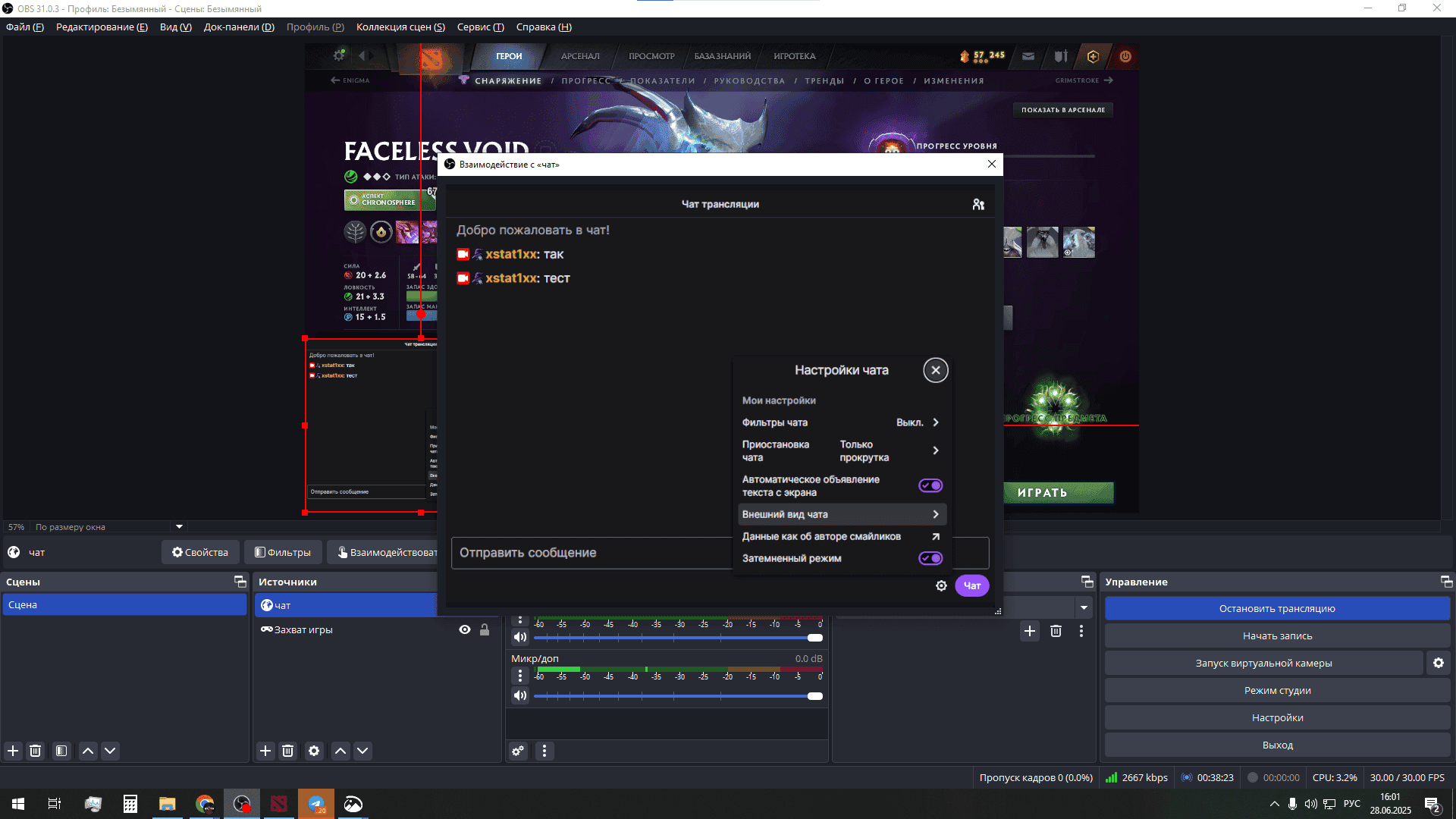Mute the Микр/доп audio channel

(520, 695)
